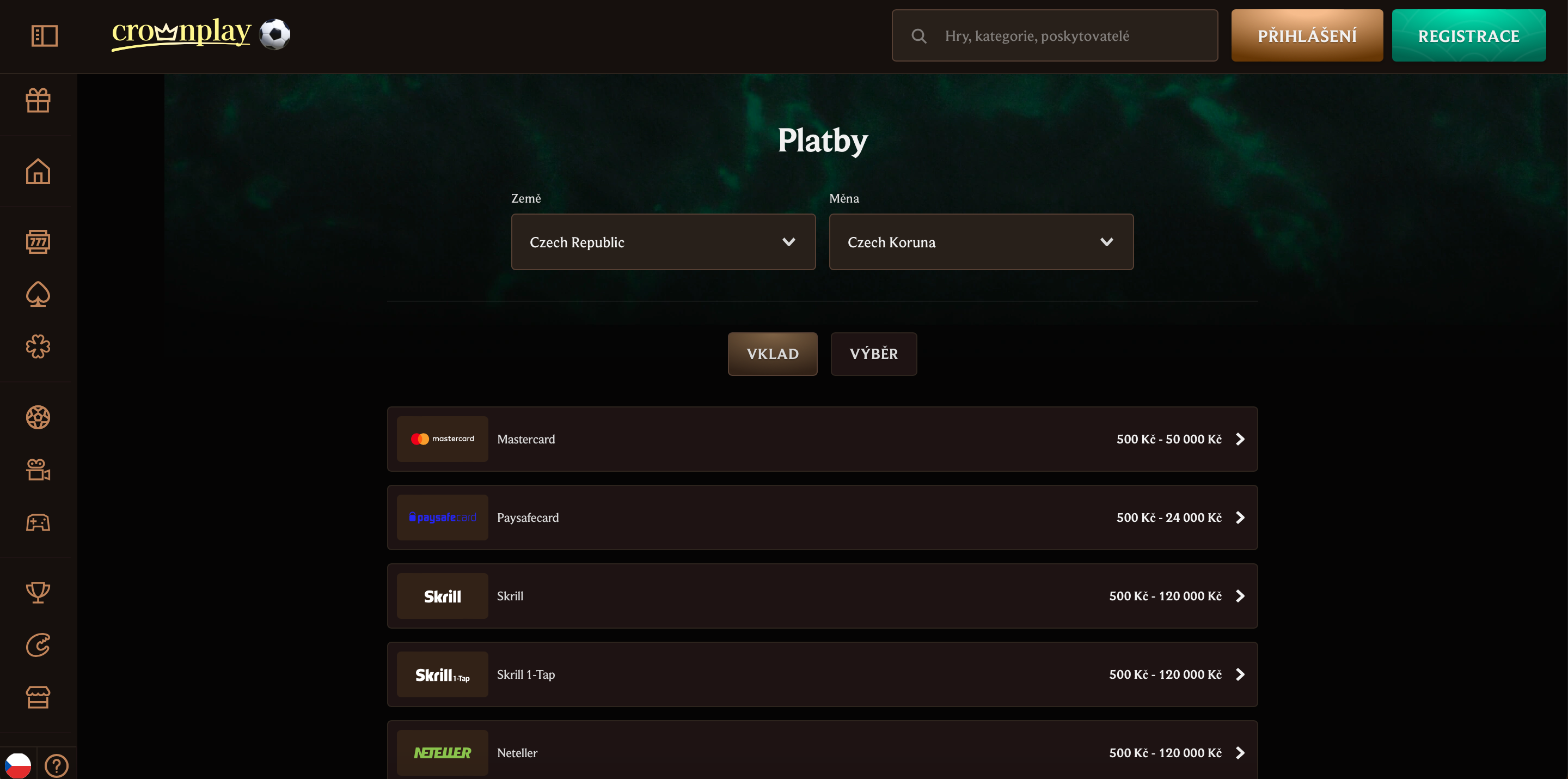
Task: Open the help question mark icon
Action: pyautogui.click(x=57, y=765)
